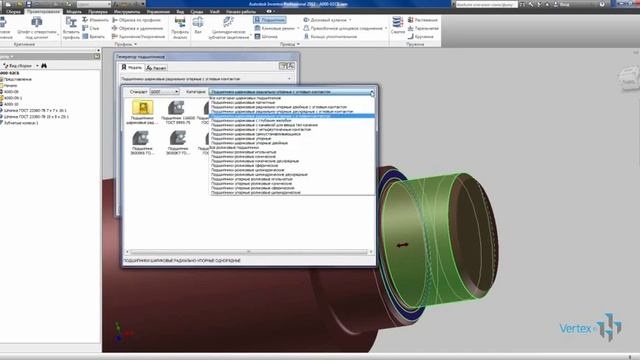
Task: Select the Change (Изменить) frame tool
Action: [95, 20]
